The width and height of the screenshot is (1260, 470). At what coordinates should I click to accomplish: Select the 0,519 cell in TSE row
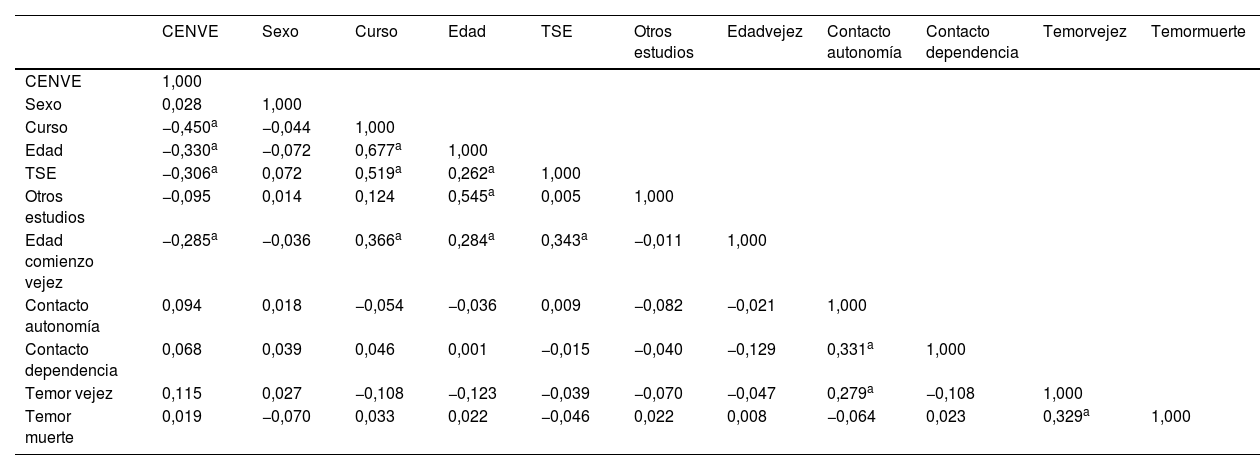click(x=377, y=173)
